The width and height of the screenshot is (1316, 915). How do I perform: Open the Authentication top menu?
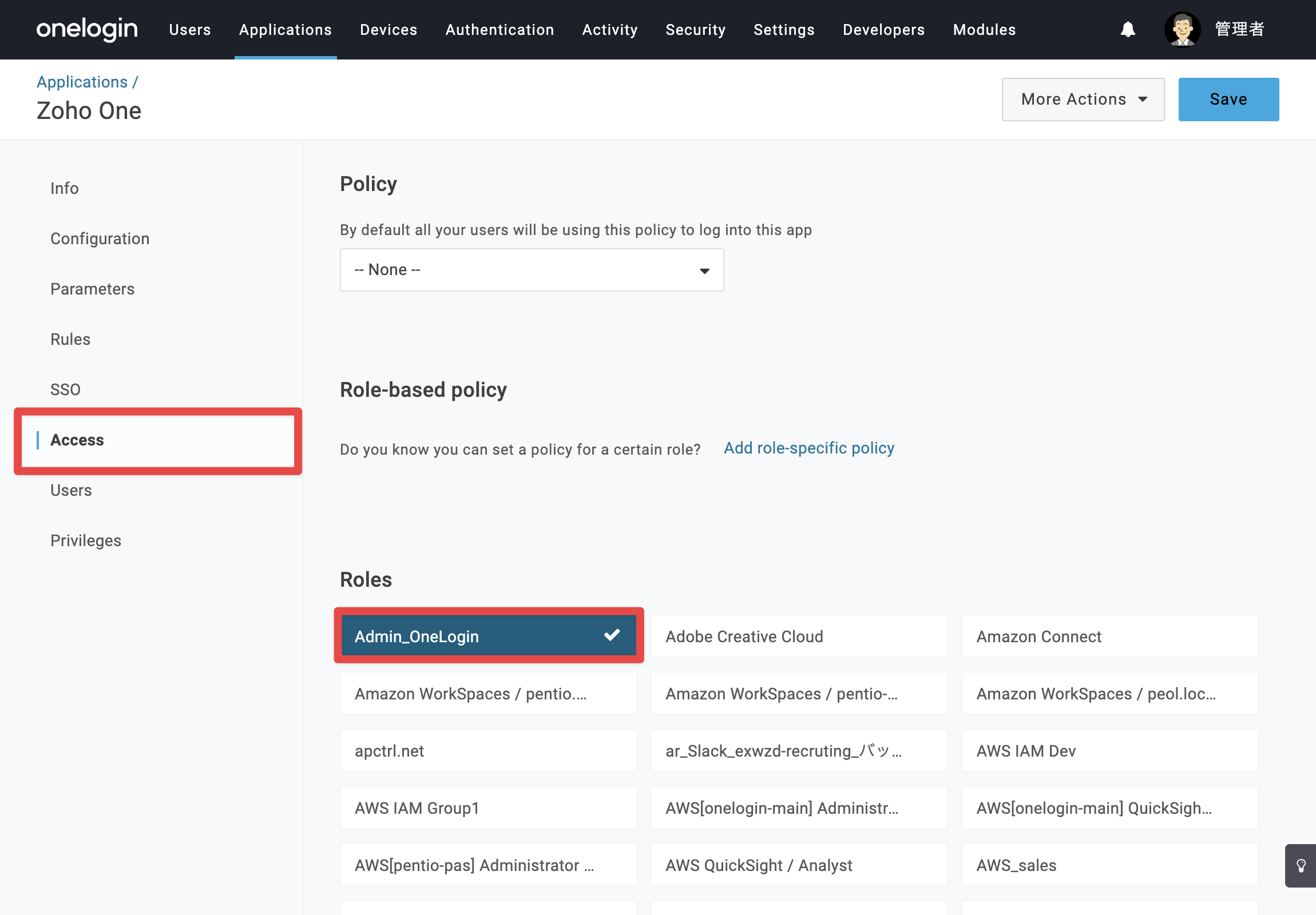(500, 30)
